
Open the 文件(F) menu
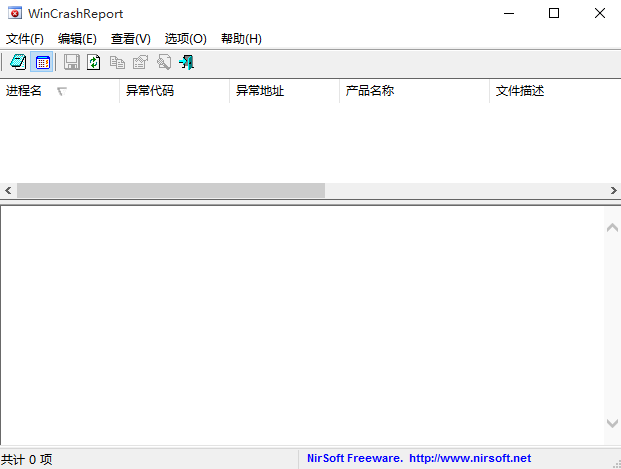(x=25, y=39)
